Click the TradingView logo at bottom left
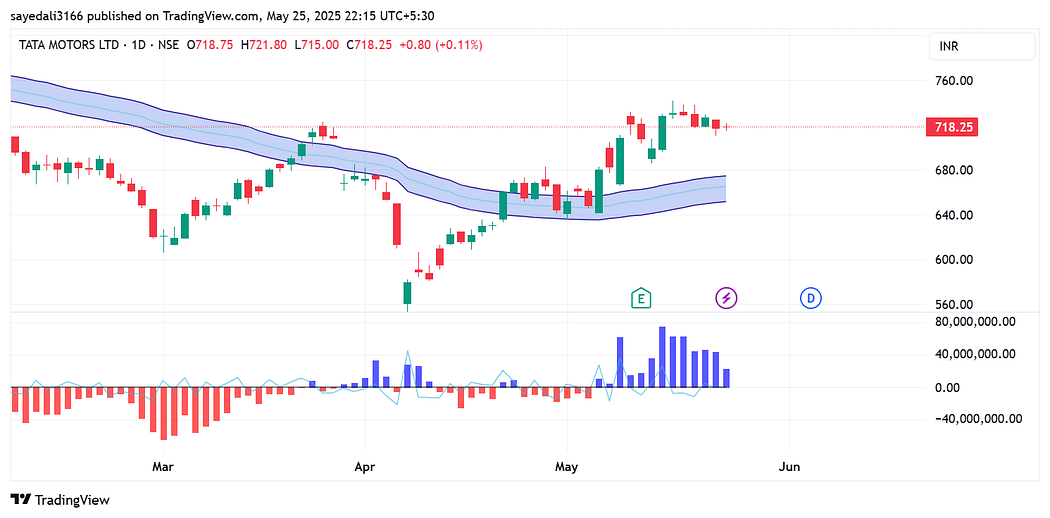 [60, 499]
